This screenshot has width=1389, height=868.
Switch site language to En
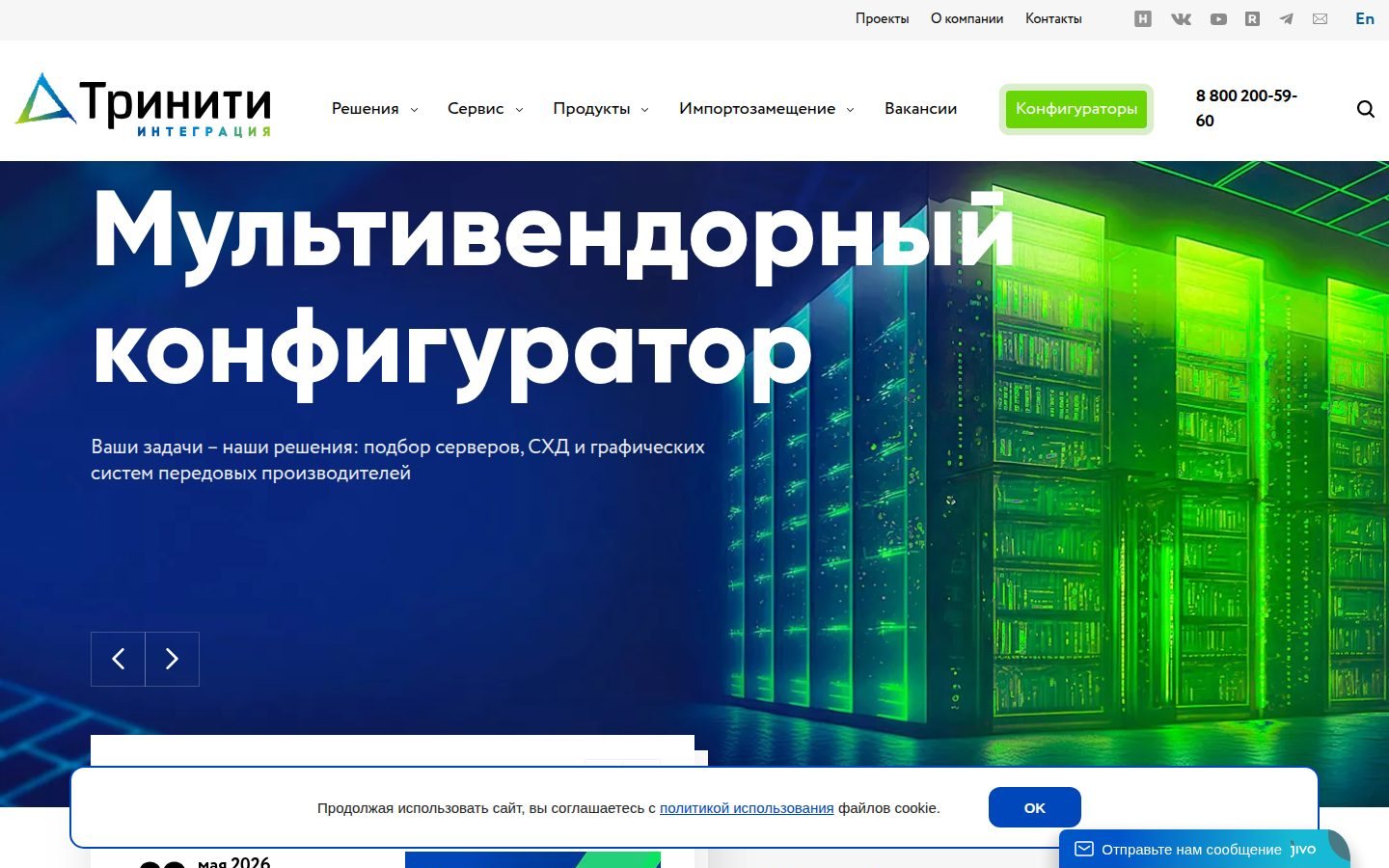[x=1365, y=18]
